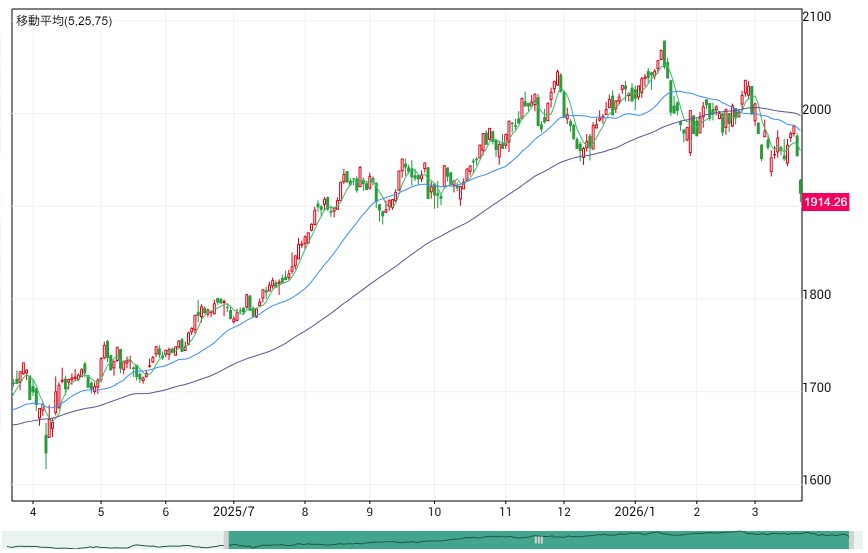Click the 1800 price axis label
Screen dimensions: 868x553
pos(817,295)
